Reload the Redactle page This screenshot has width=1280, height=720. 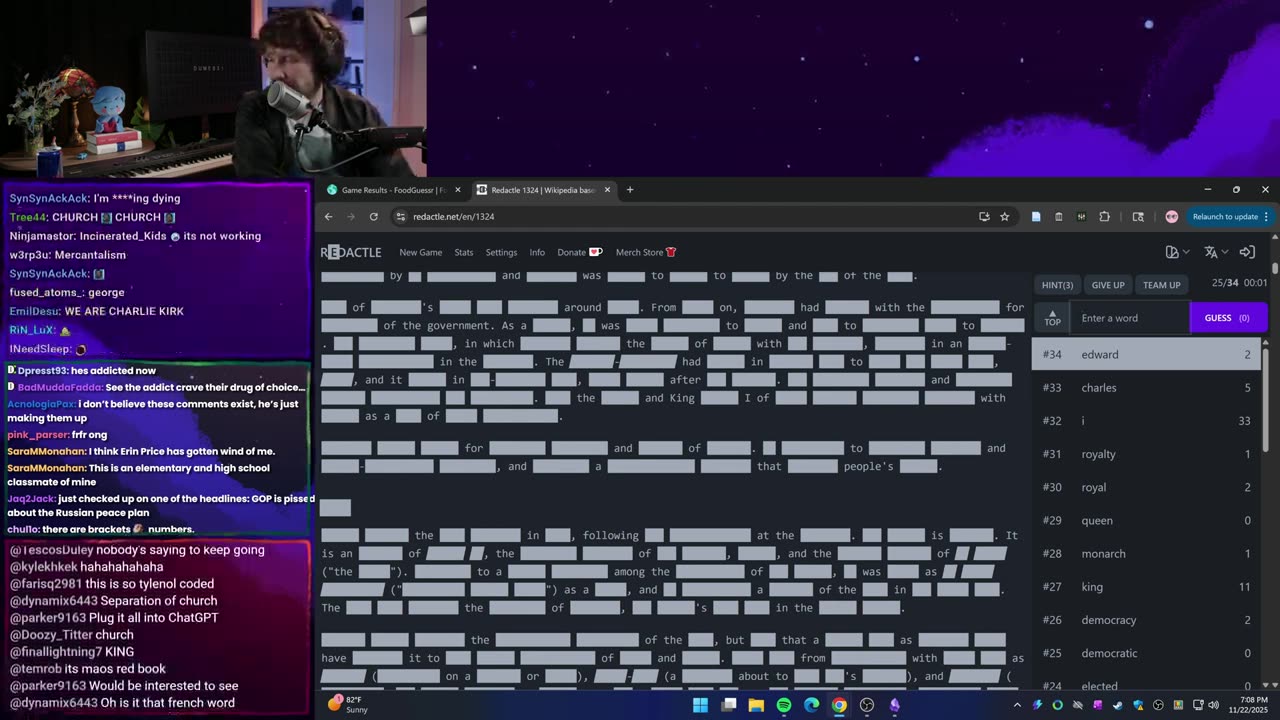[x=374, y=216]
